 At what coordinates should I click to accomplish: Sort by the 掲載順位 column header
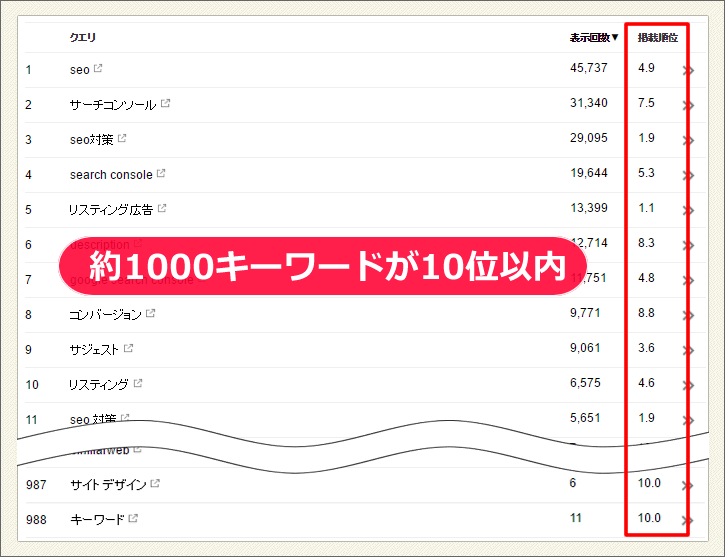(x=657, y=37)
